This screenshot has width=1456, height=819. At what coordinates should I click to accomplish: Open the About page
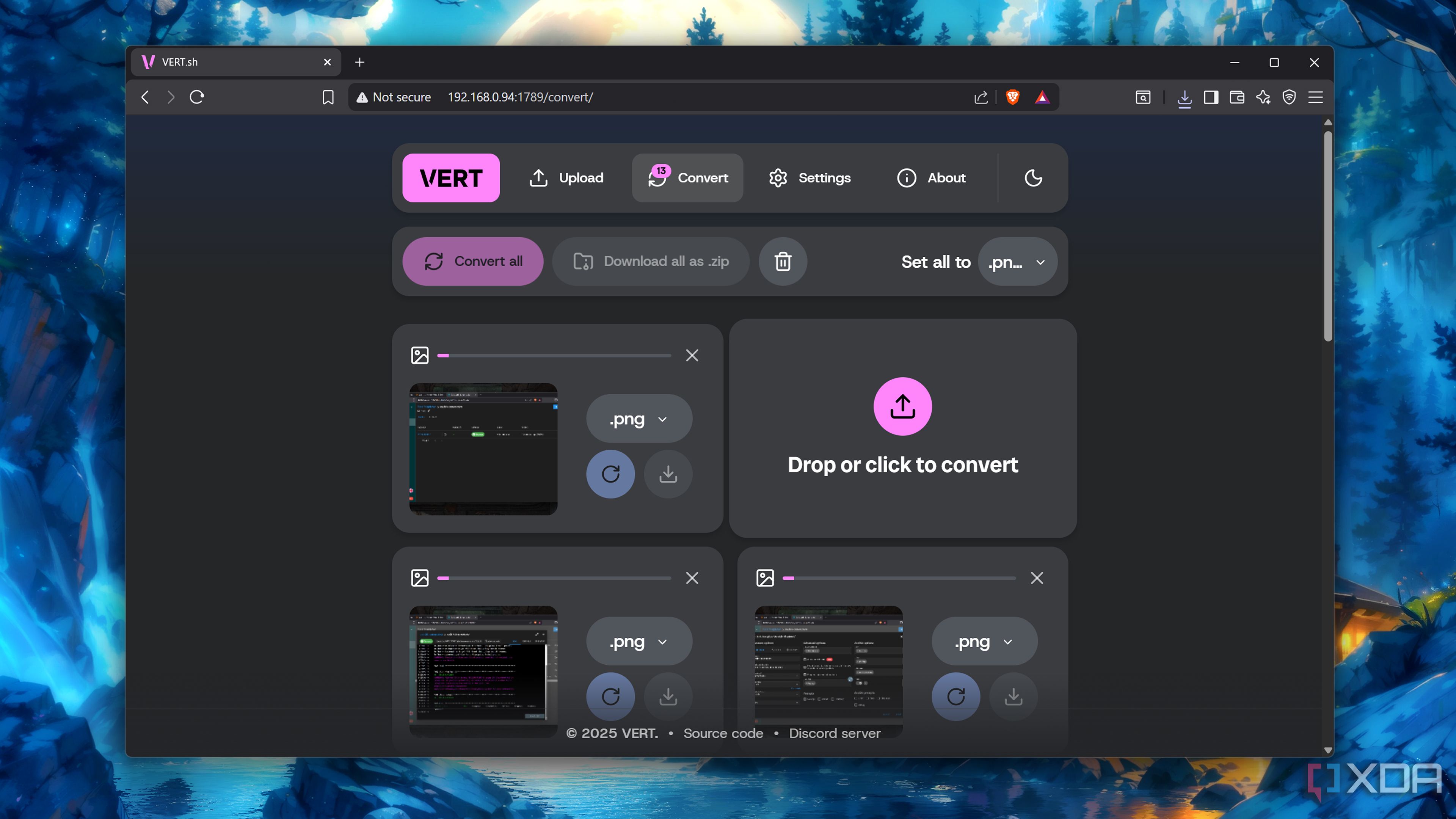931,177
